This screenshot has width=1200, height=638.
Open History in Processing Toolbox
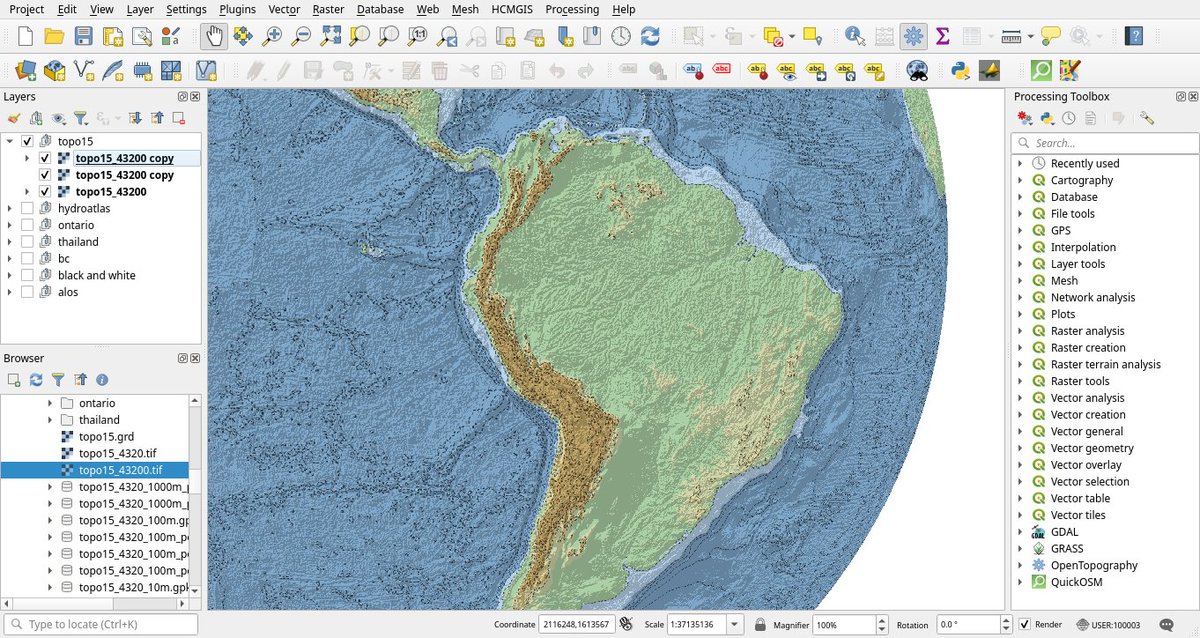pyautogui.click(x=1069, y=118)
